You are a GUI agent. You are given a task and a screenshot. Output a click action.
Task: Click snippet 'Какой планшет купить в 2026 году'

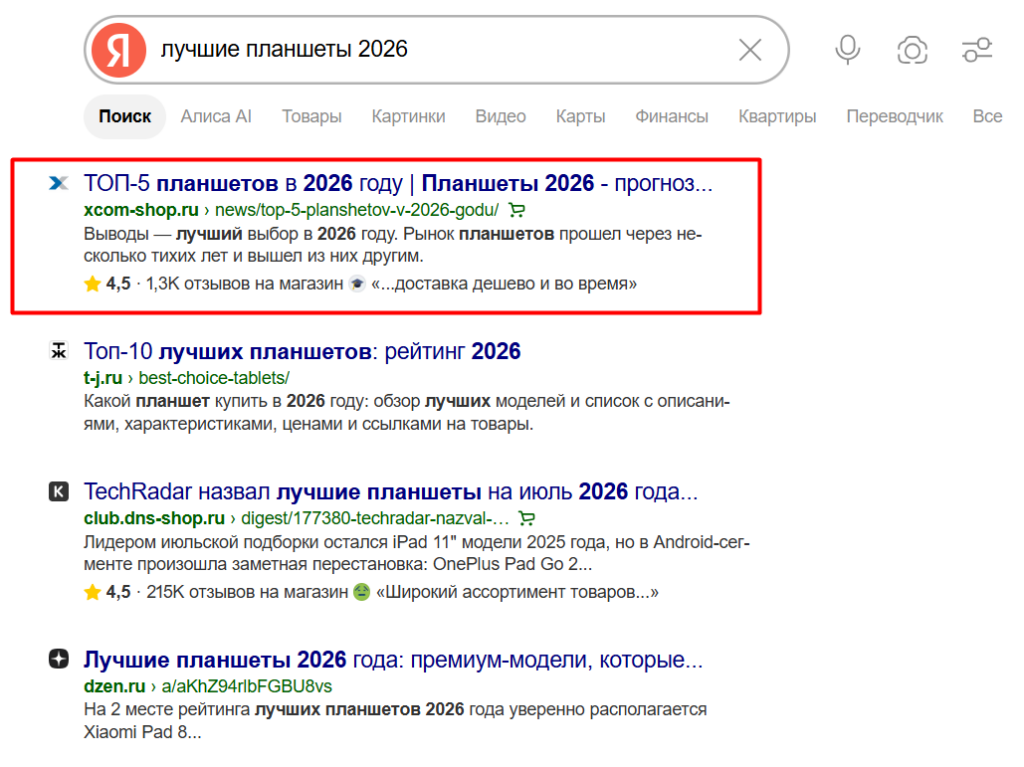pos(227,400)
